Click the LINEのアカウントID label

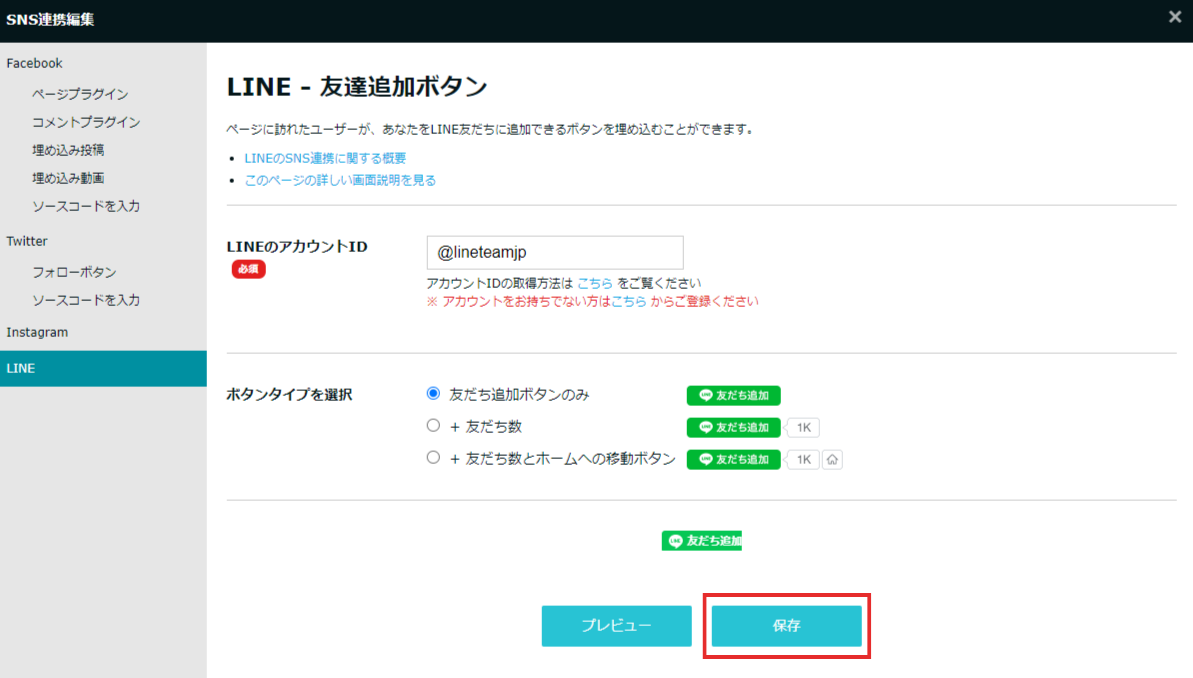click(297, 247)
